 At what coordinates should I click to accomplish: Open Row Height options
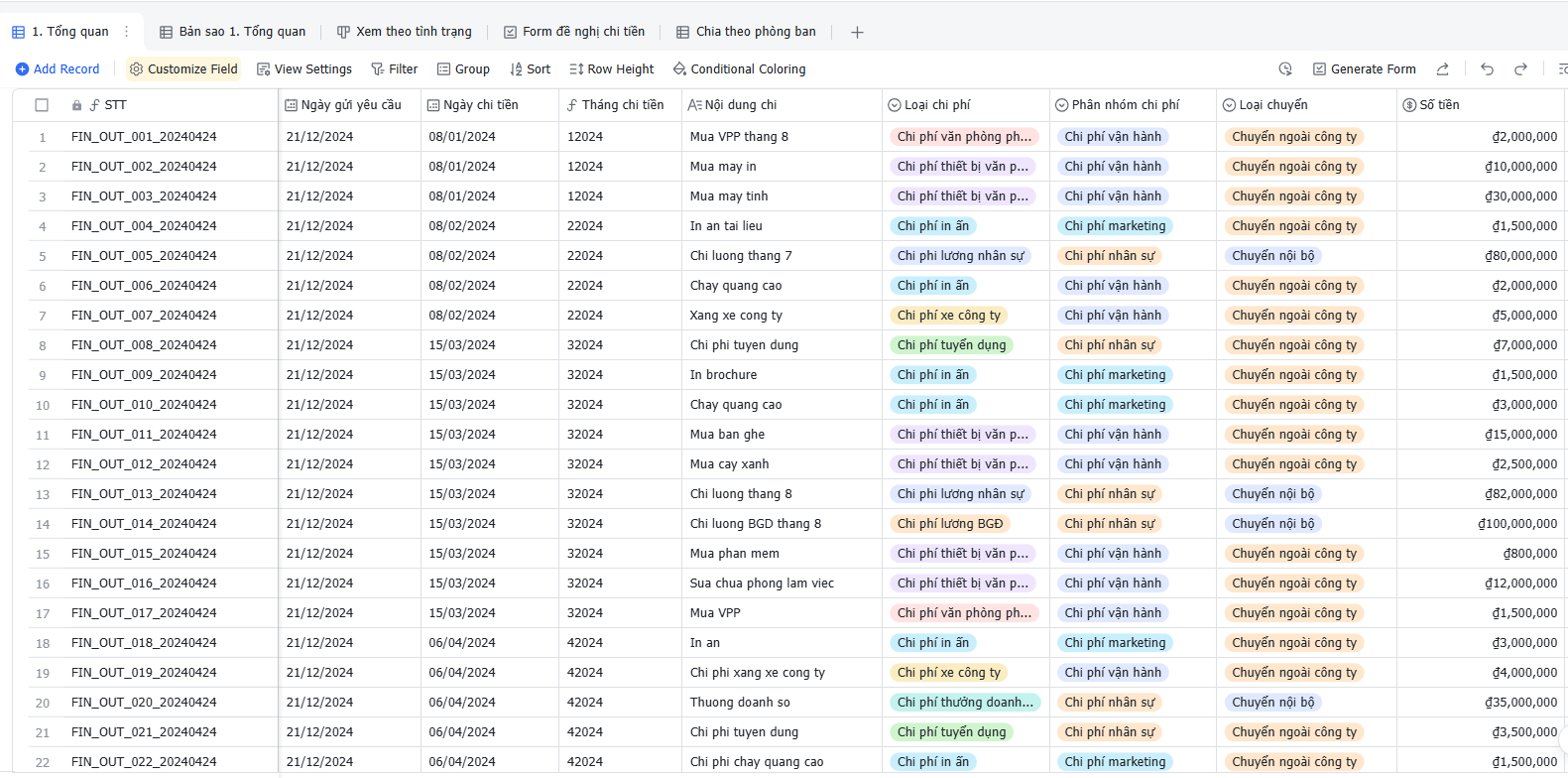click(x=612, y=69)
